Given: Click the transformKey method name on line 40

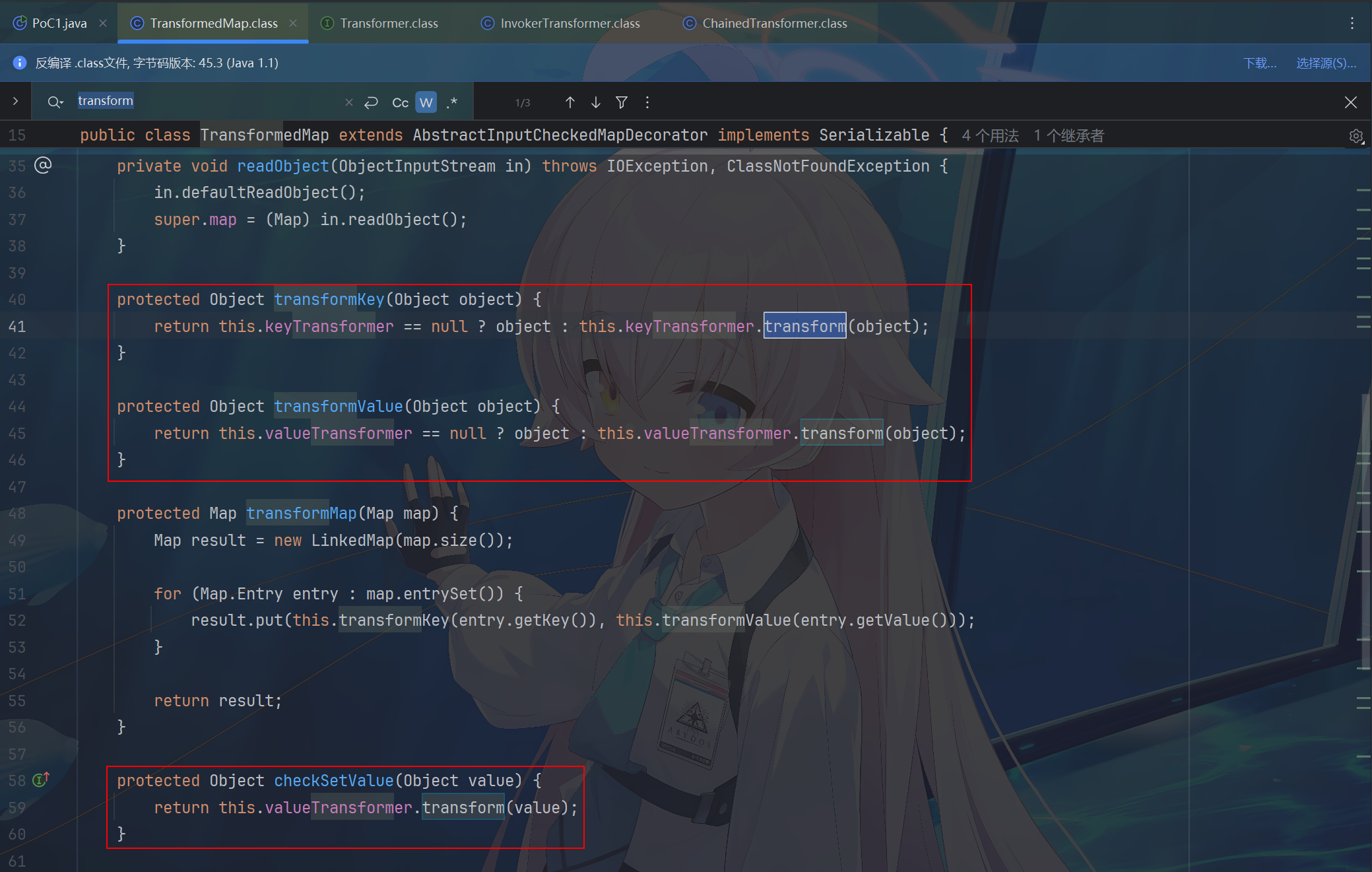Looking at the screenshot, I should [329, 299].
